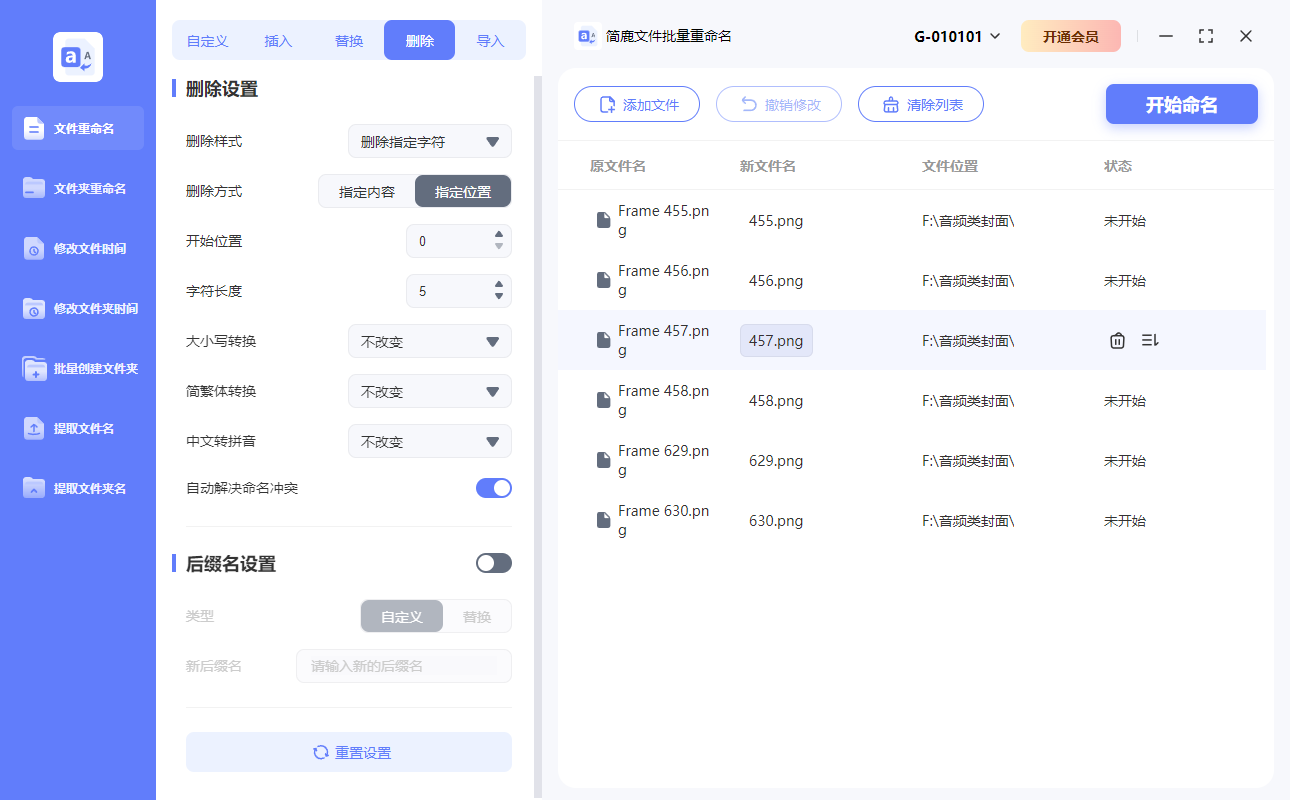
Task: Click the 开始命名 button
Action: 1181,104
